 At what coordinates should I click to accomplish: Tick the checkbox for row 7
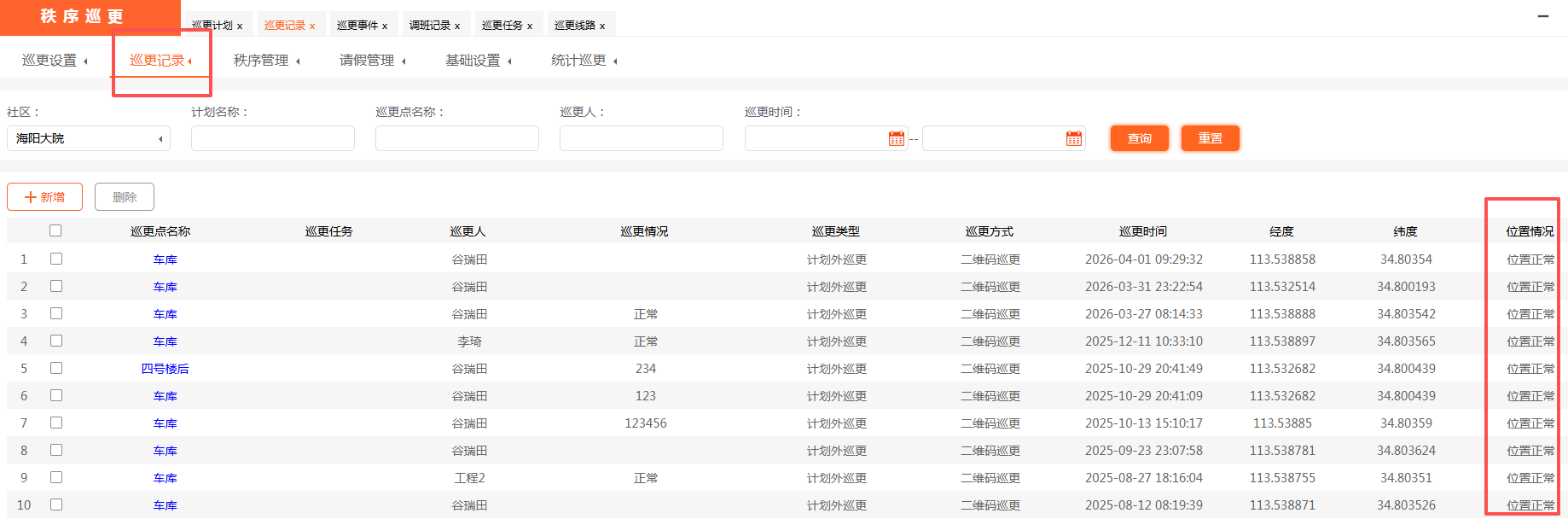pos(56,423)
